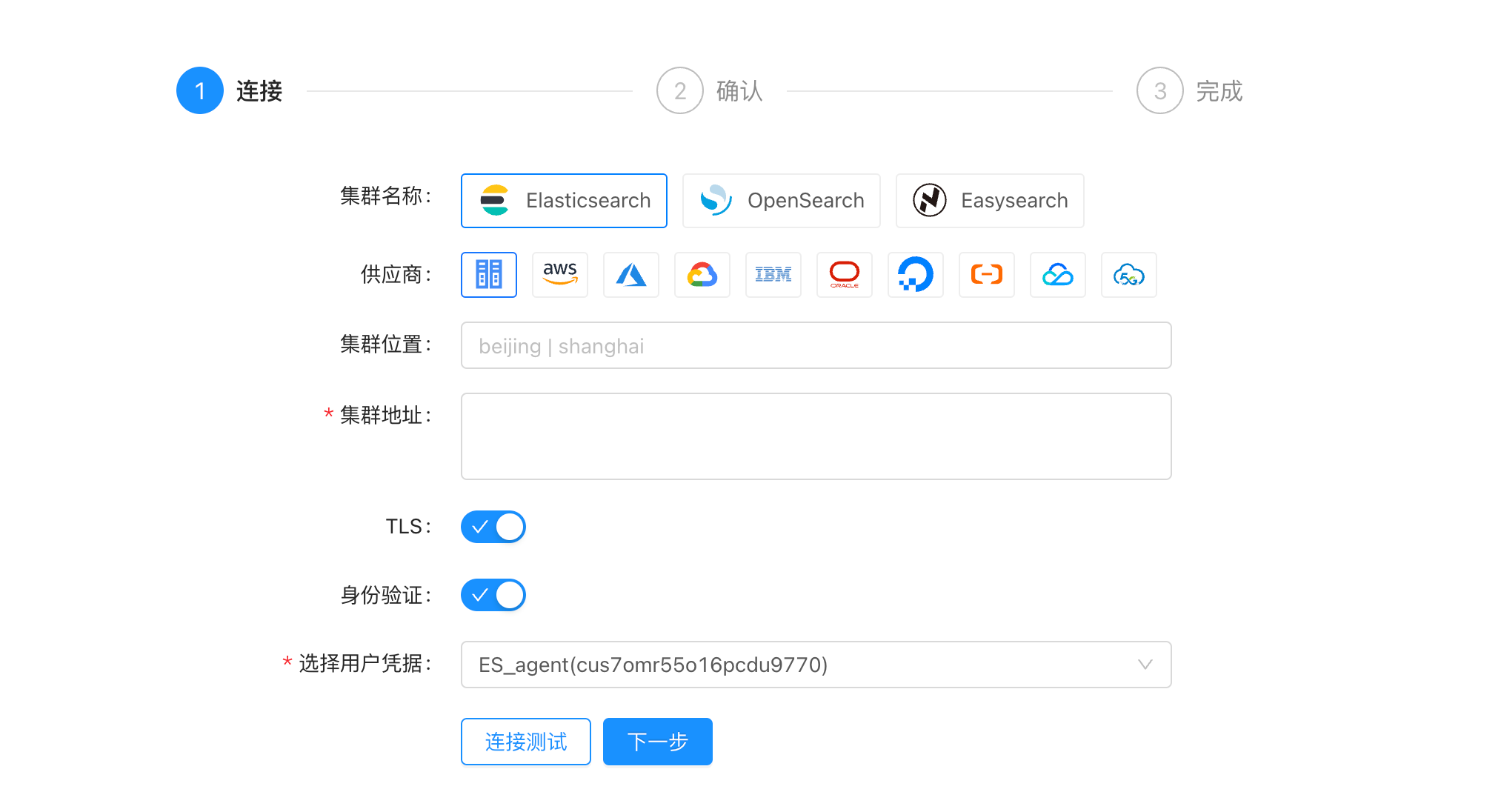The image size is (1501, 812).
Task: Pick Alibaba Cloud provider icon
Action: coord(987,275)
